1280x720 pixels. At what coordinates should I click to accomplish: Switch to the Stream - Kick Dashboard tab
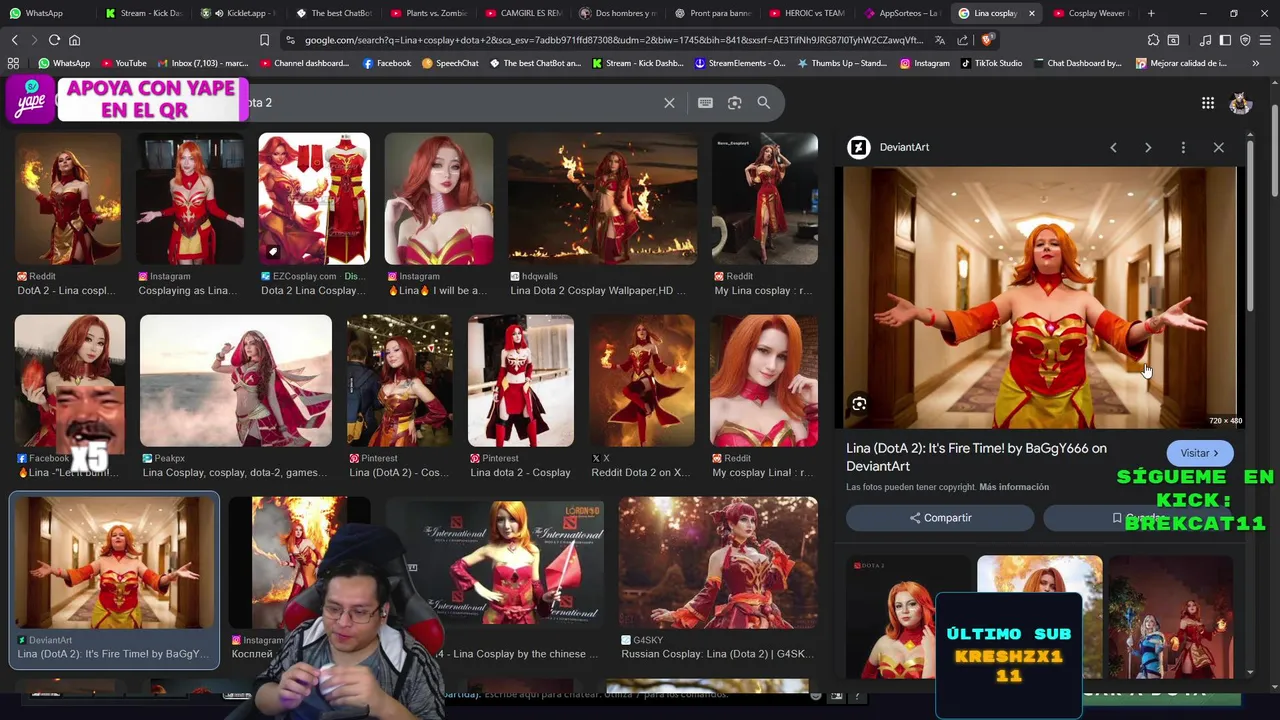coord(145,13)
